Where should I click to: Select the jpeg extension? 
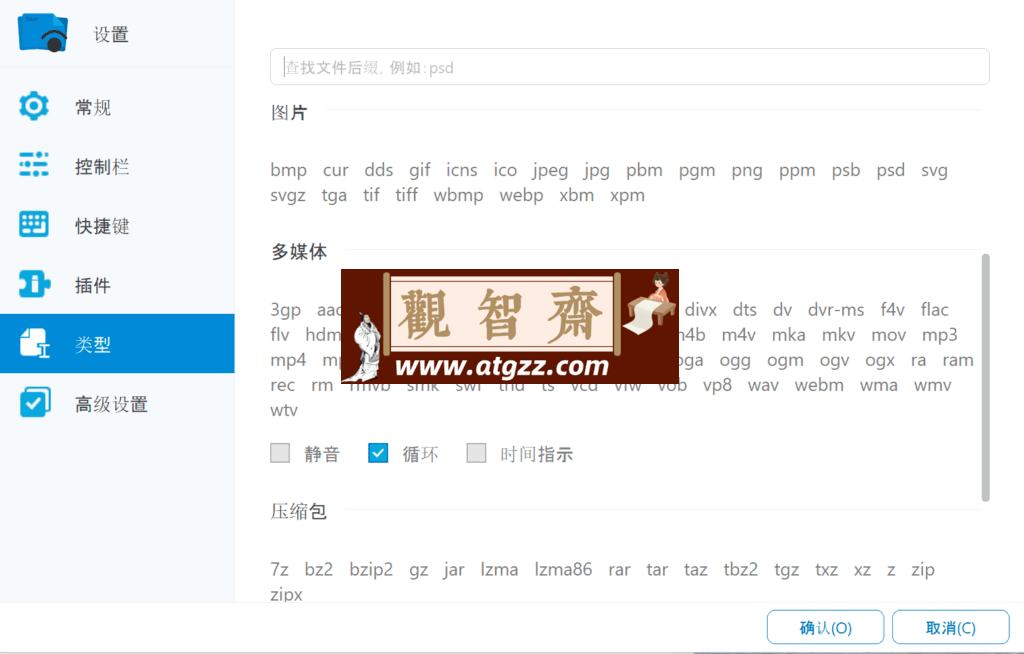click(550, 171)
